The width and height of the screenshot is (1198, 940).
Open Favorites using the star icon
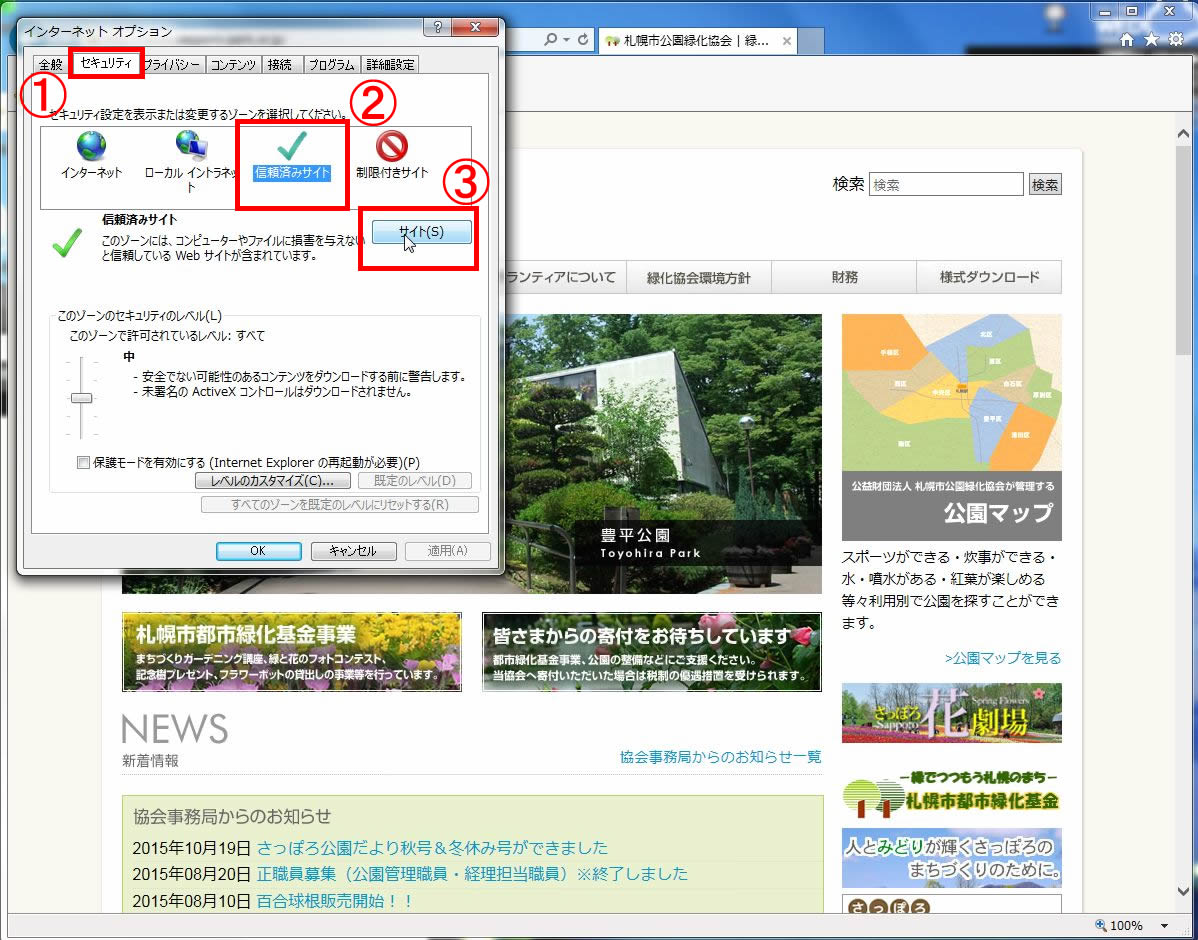[1150, 39]
